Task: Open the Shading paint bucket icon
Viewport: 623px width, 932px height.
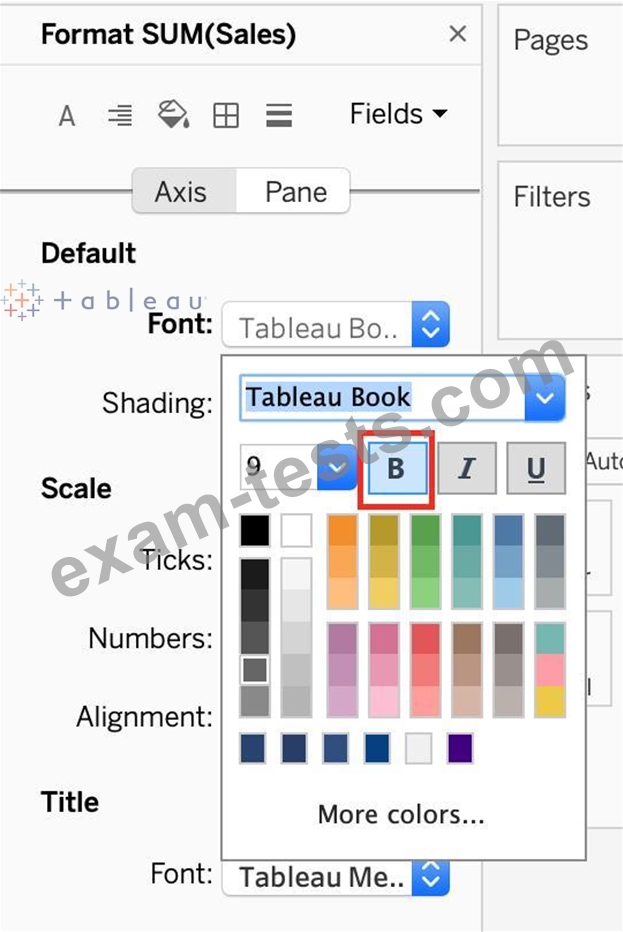Action: 174,115
